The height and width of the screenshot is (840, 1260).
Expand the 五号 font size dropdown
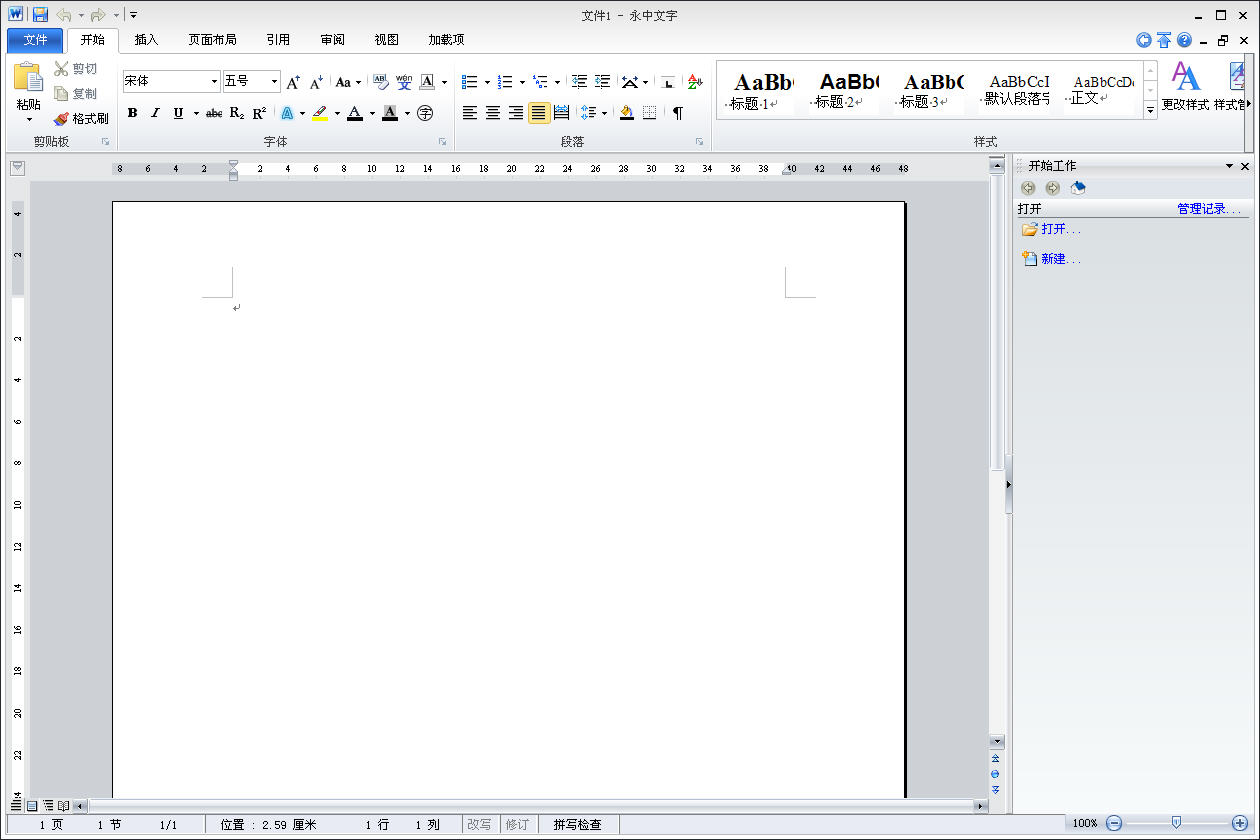pyautogui.click(x=274, y=82)
